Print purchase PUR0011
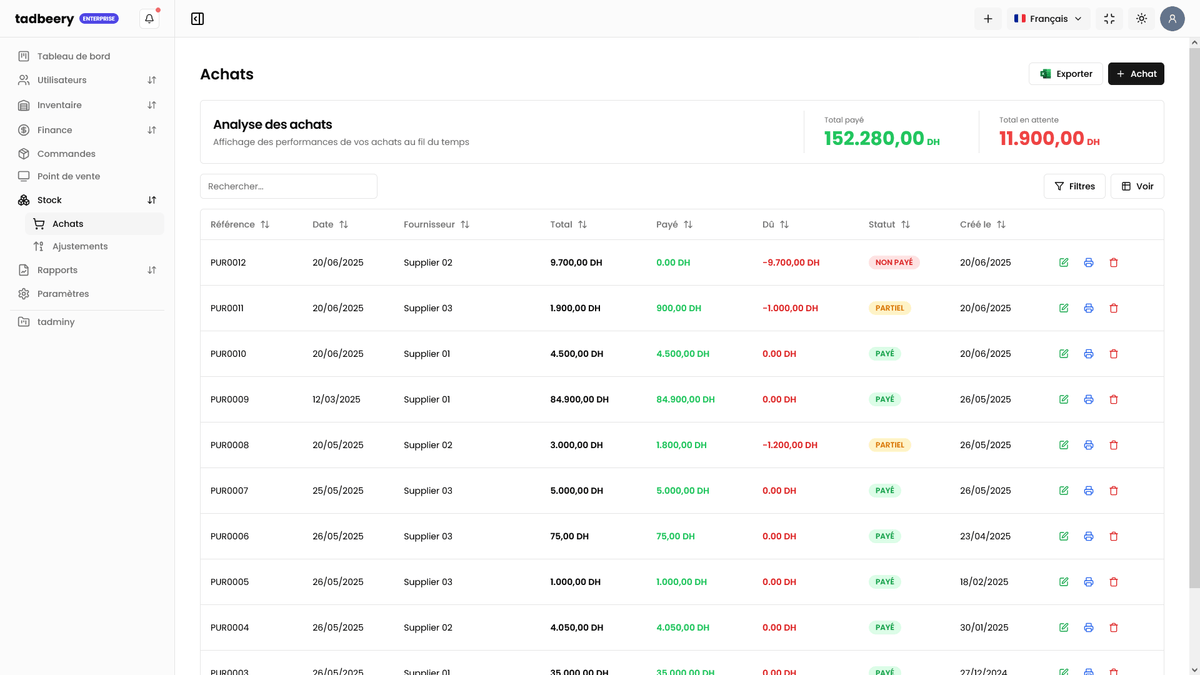 [x=1088, y=309]
